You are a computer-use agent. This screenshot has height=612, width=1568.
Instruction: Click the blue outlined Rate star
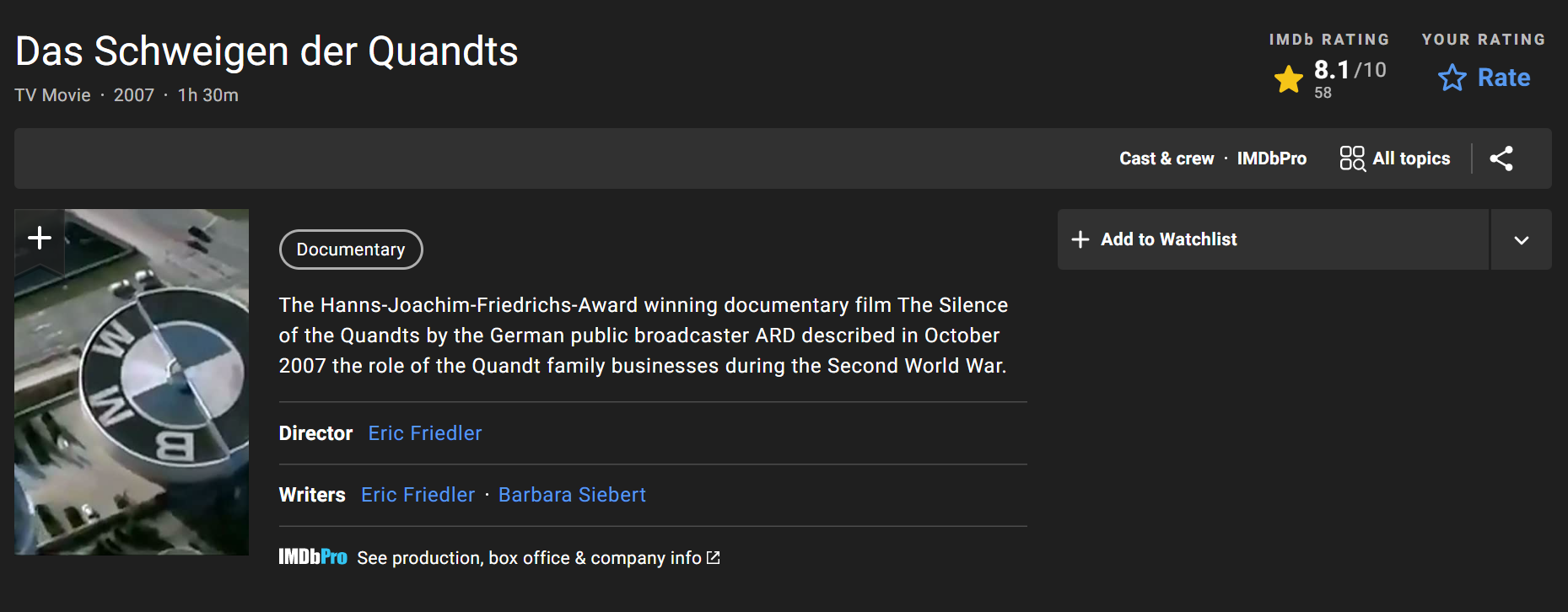click(1452, 78)
